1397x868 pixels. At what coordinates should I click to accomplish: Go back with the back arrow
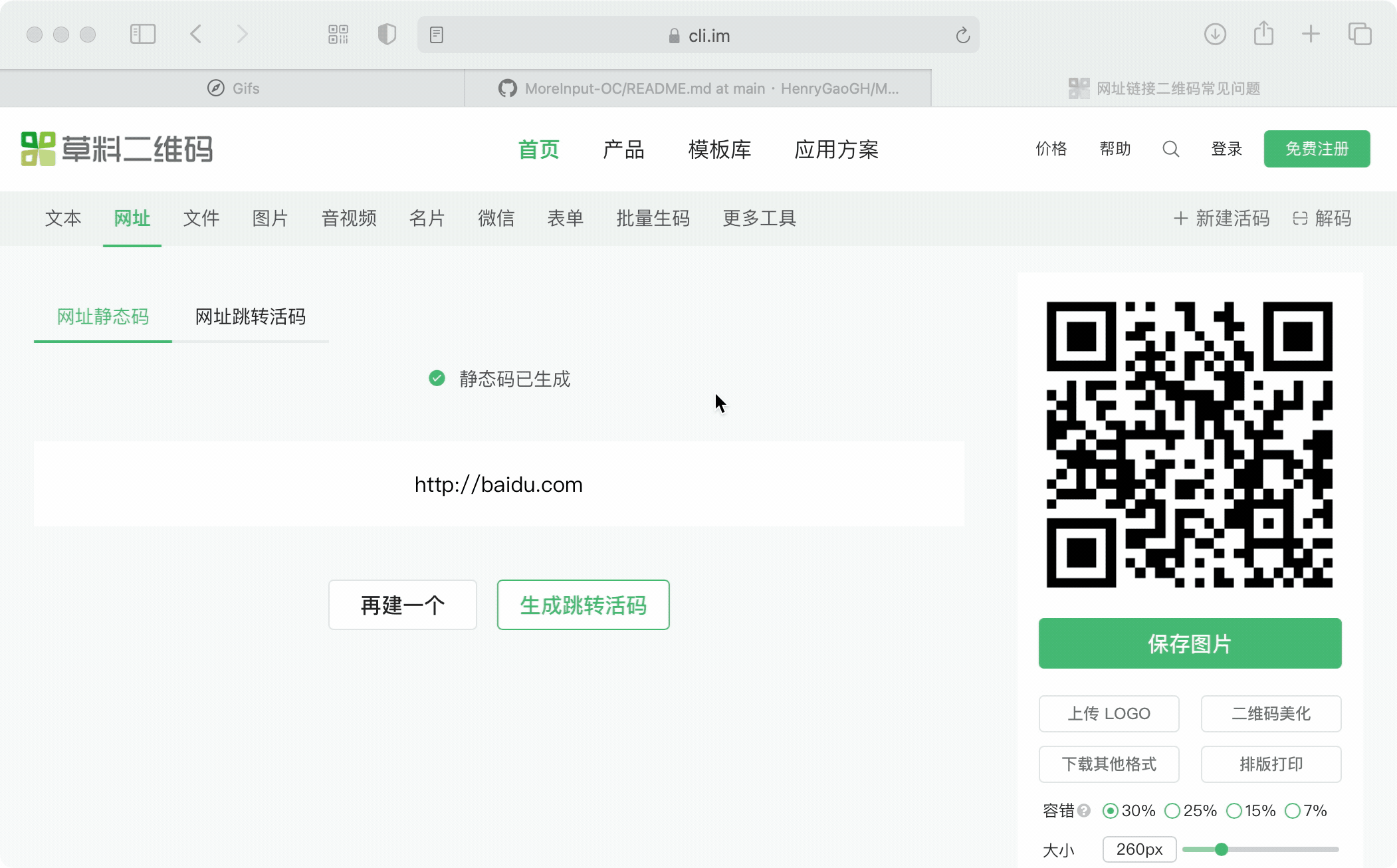point(195,34)
